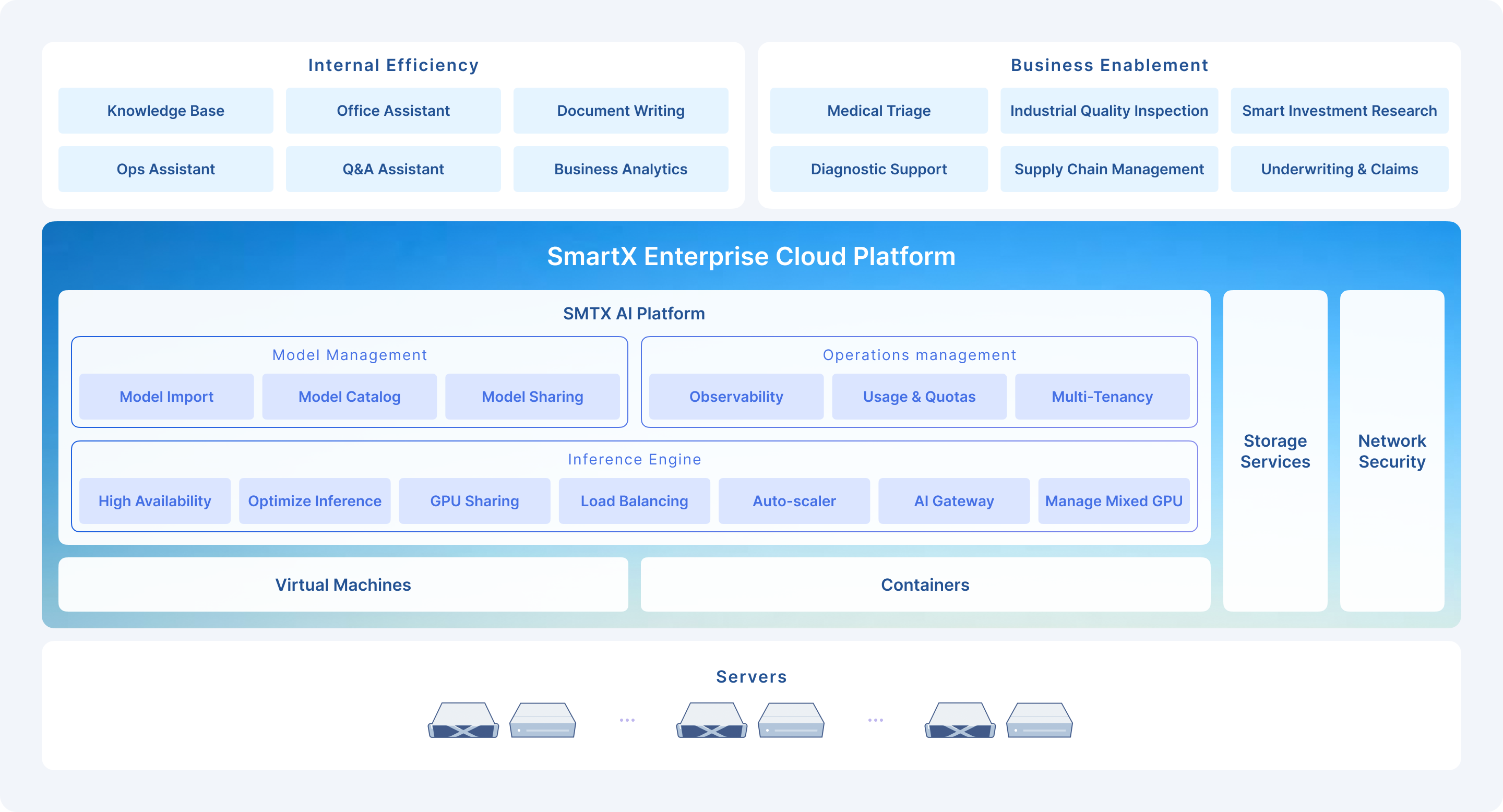
Task: Click the last light gray server icon
Action: click(x=1040, y=720)
